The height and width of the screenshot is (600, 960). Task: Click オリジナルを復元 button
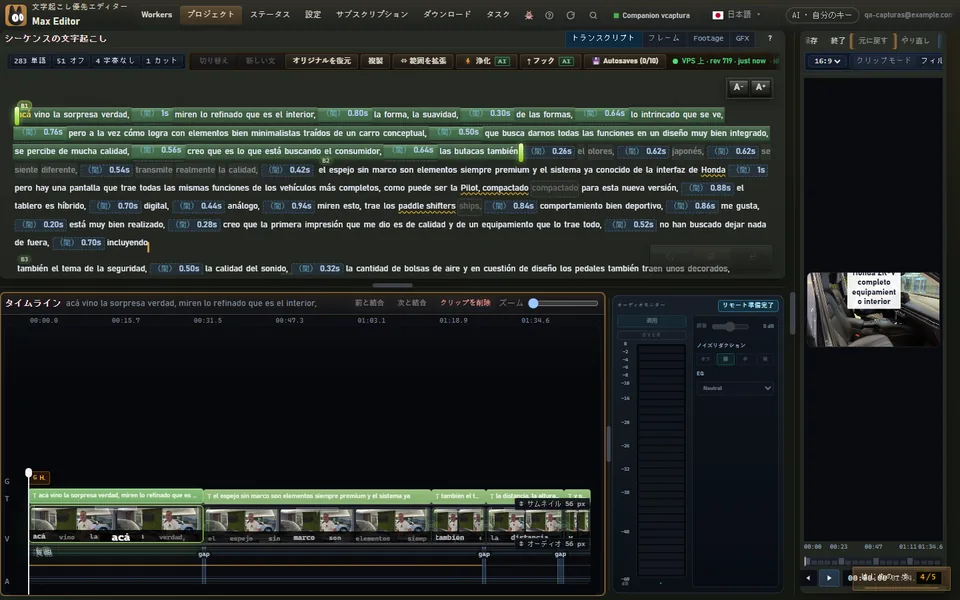coord(321,61)
